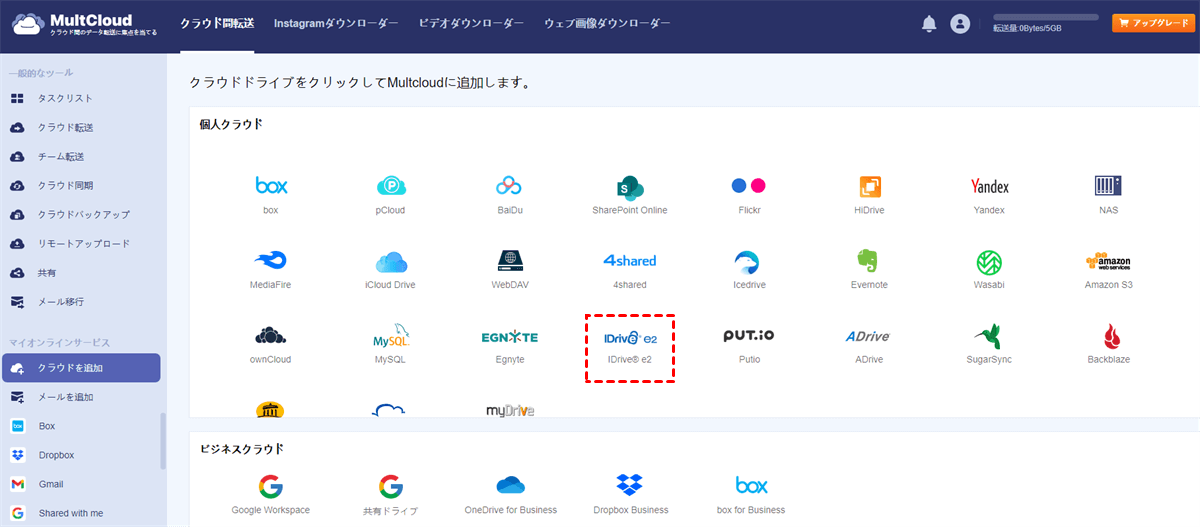The width and height of the screenshot is (1200, 527).
Task: Add the Wasabi cloud storage
Action: (989, 261)
